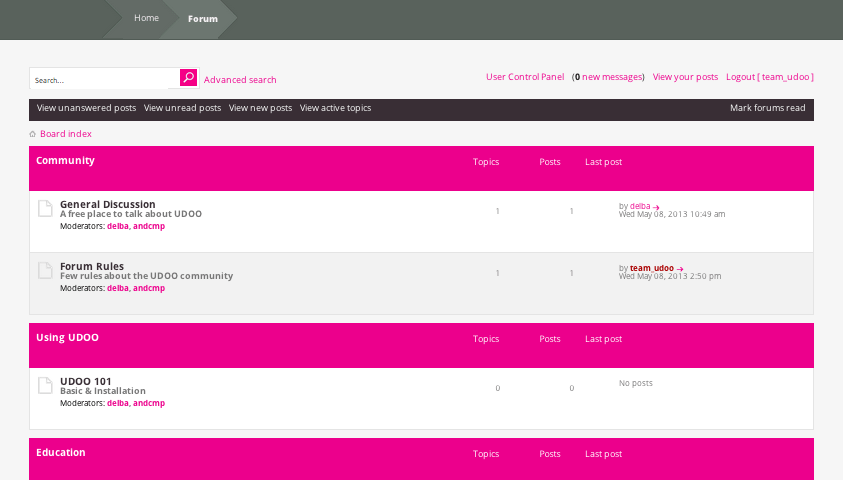Click the Board index home icon

pyautogui.click(x=33, y=134)
